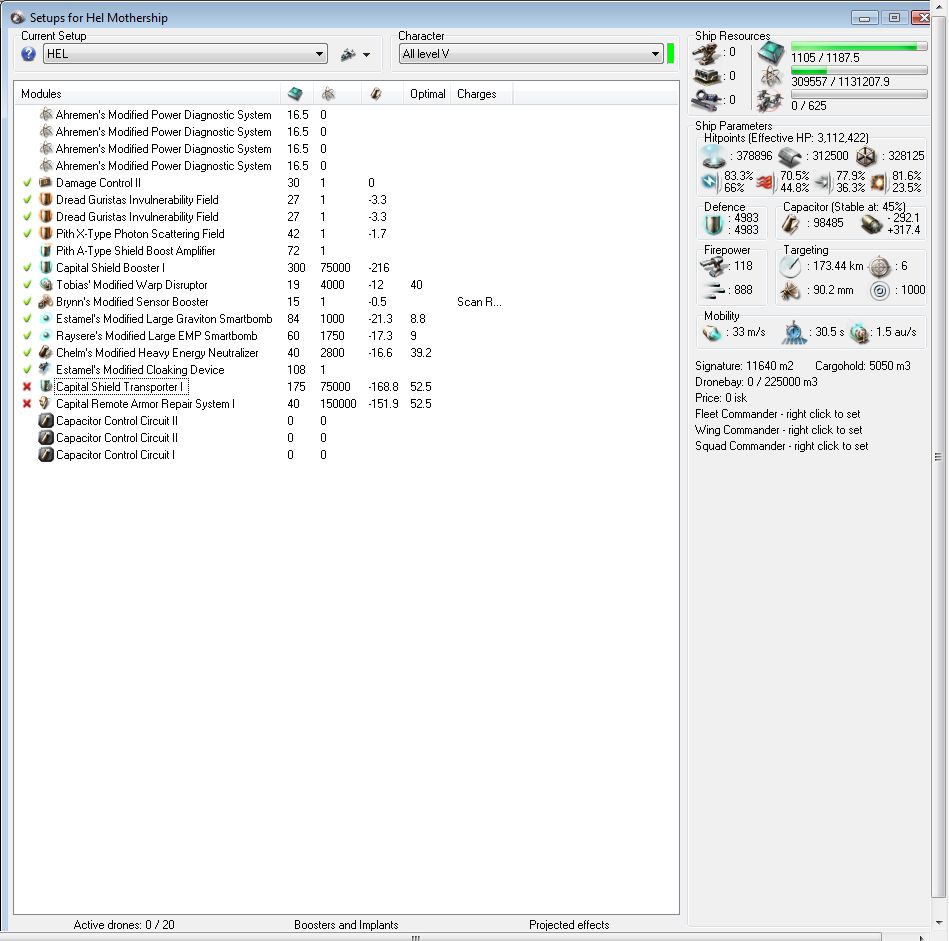
Task: Click the drone bandwidth 0 / 625 bar
Action: pos(859,94)
